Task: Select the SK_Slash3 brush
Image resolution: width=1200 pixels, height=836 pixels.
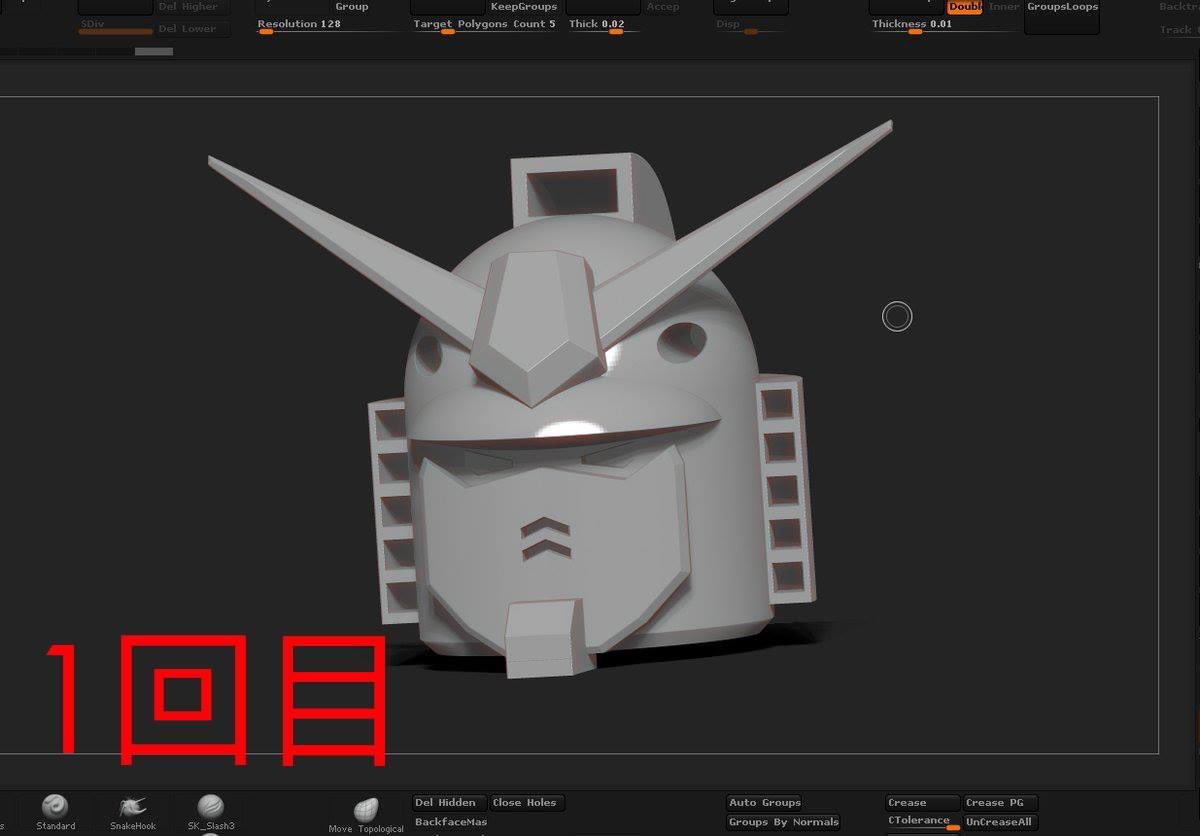Action: [210, 813]
